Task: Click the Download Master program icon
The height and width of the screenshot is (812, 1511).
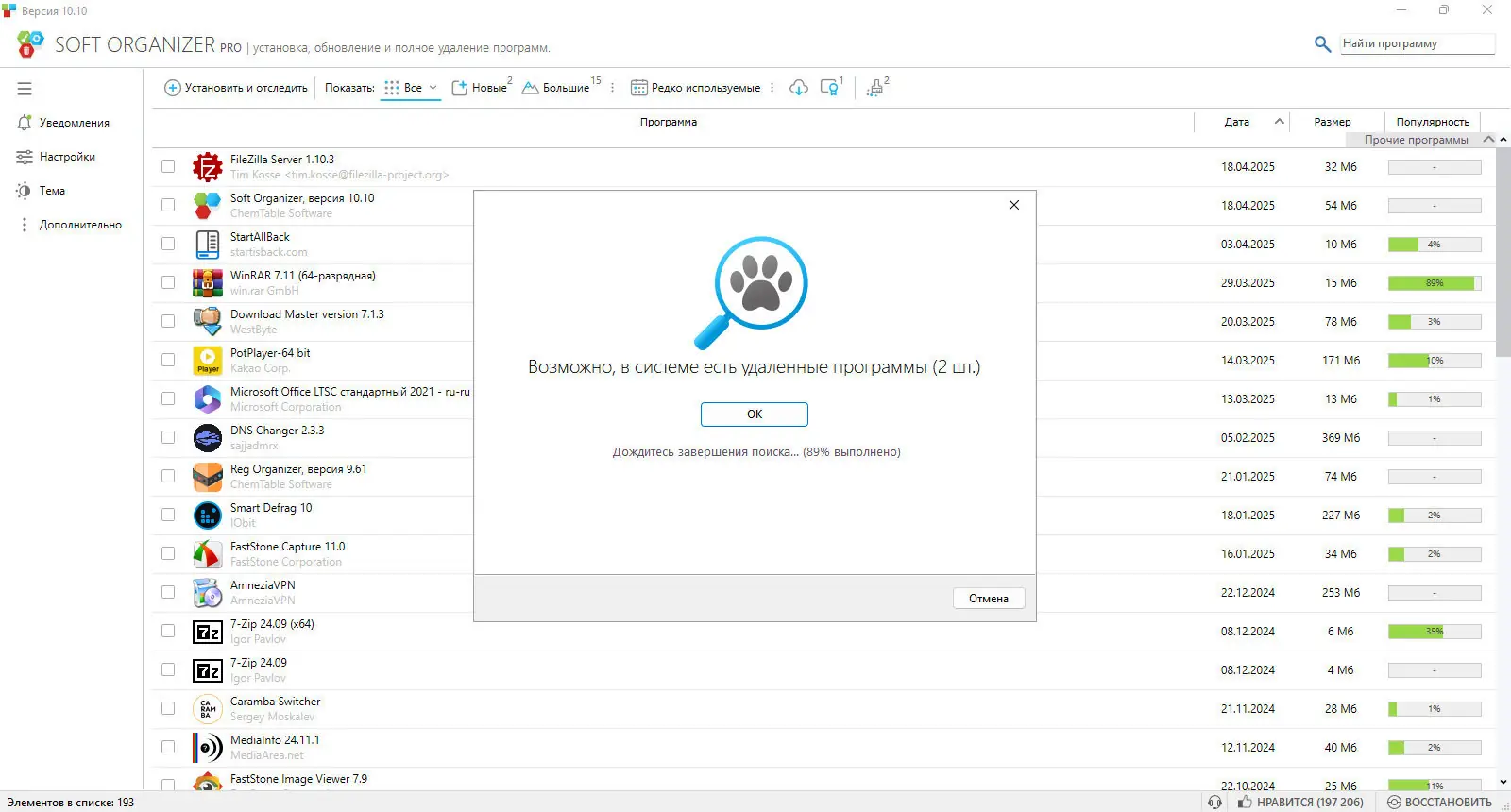Action: (208, 322)
